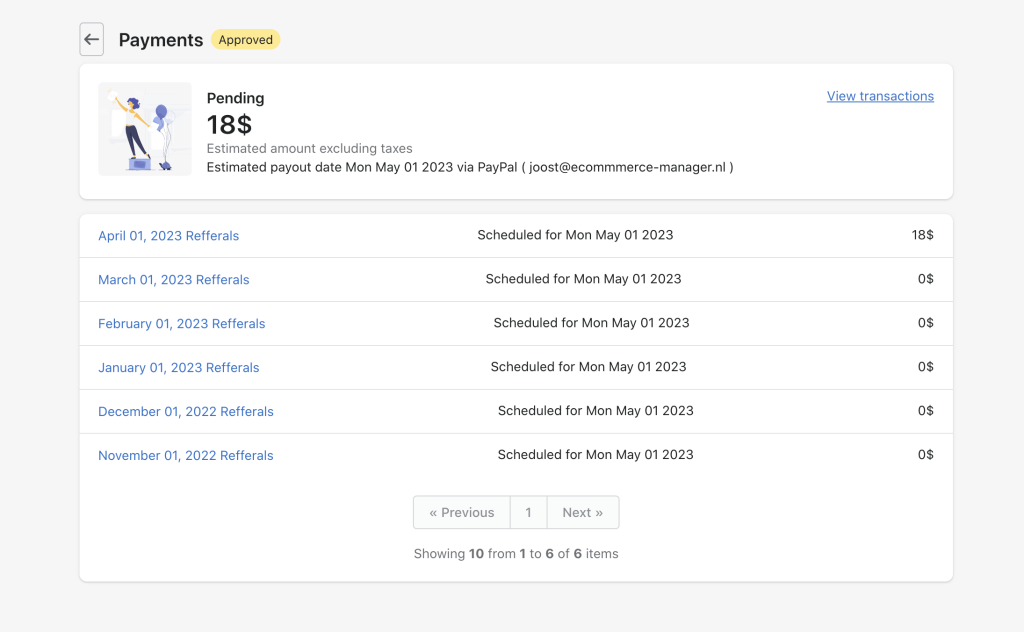The width and height of the screenshot is (1024, 632).
Task: Click the 0$ amount in the January row
Action: (x=925, y=367)
